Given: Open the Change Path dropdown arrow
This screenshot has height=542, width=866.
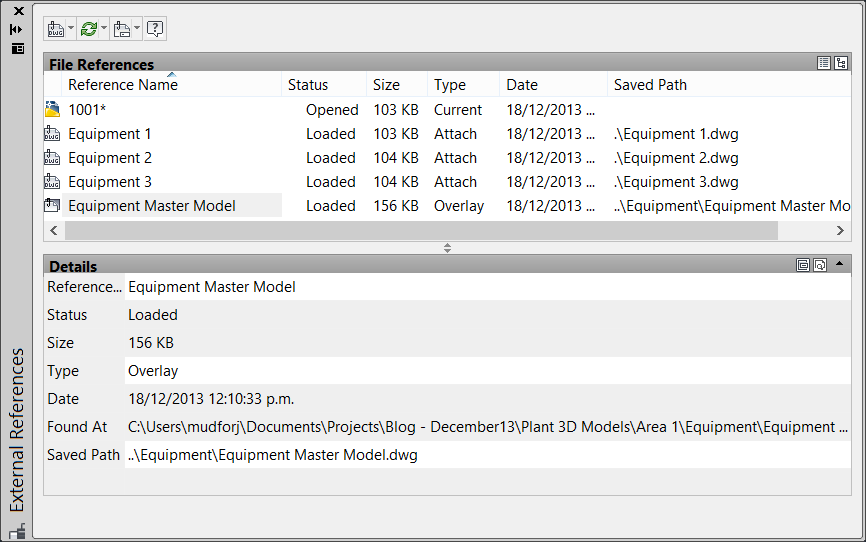Looking at the screenshot, I should [x=136, y=29].
